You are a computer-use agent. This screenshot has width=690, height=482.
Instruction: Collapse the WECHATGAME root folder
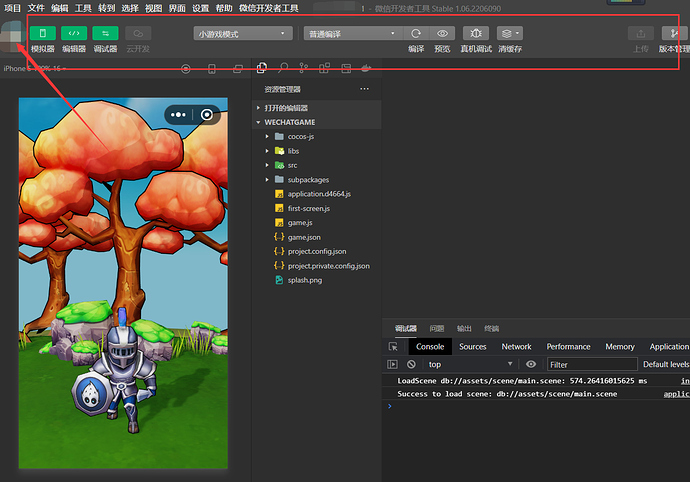(x=317, y=122)
